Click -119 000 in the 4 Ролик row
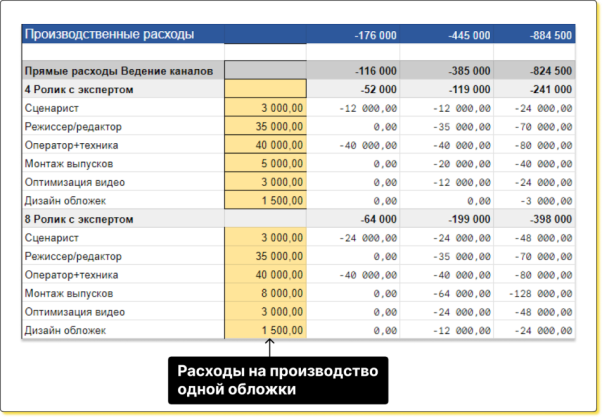Screen dimensions: 602x417 [x=469, y=89]
